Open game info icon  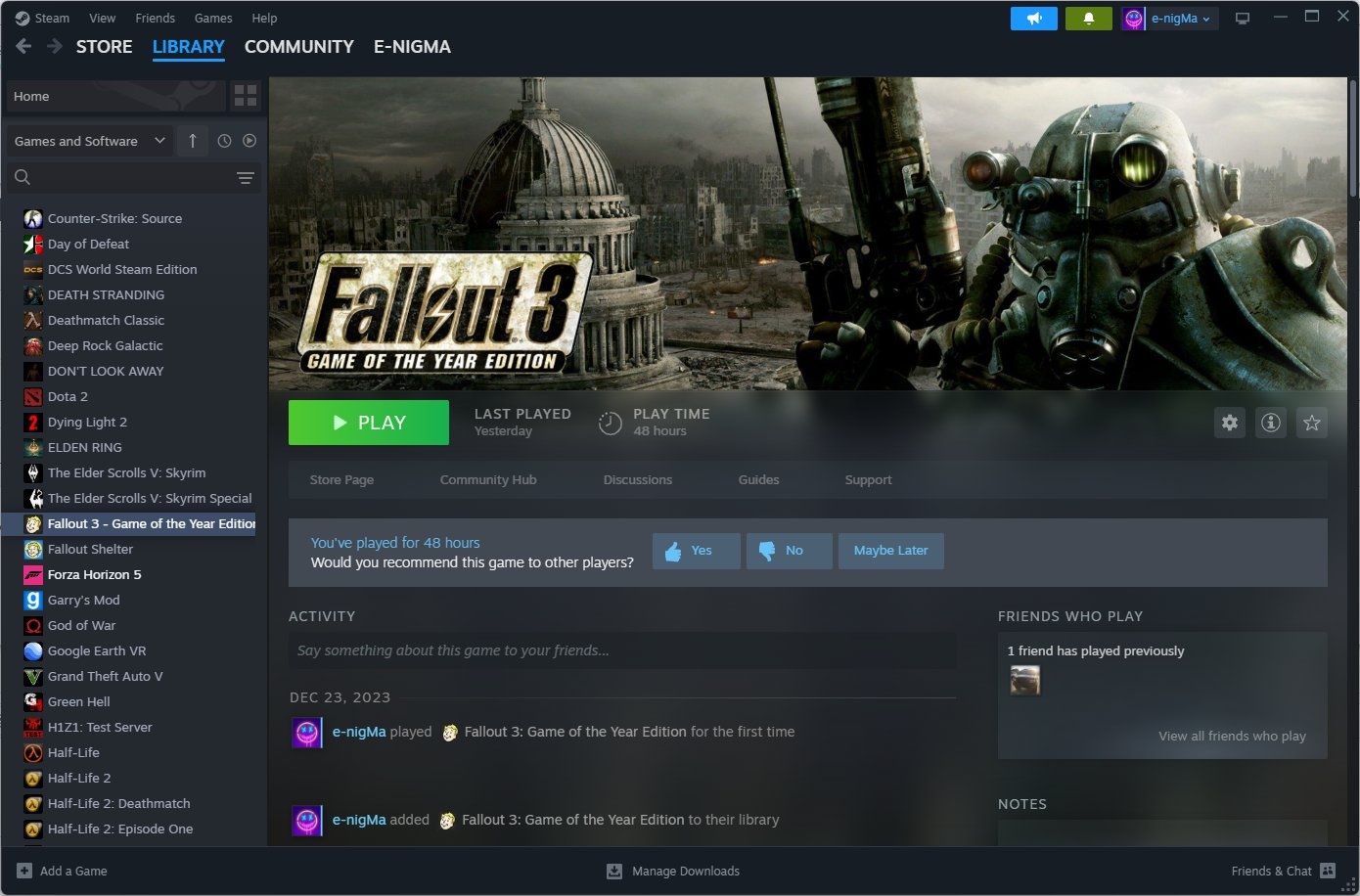[x=1271, y=423]
